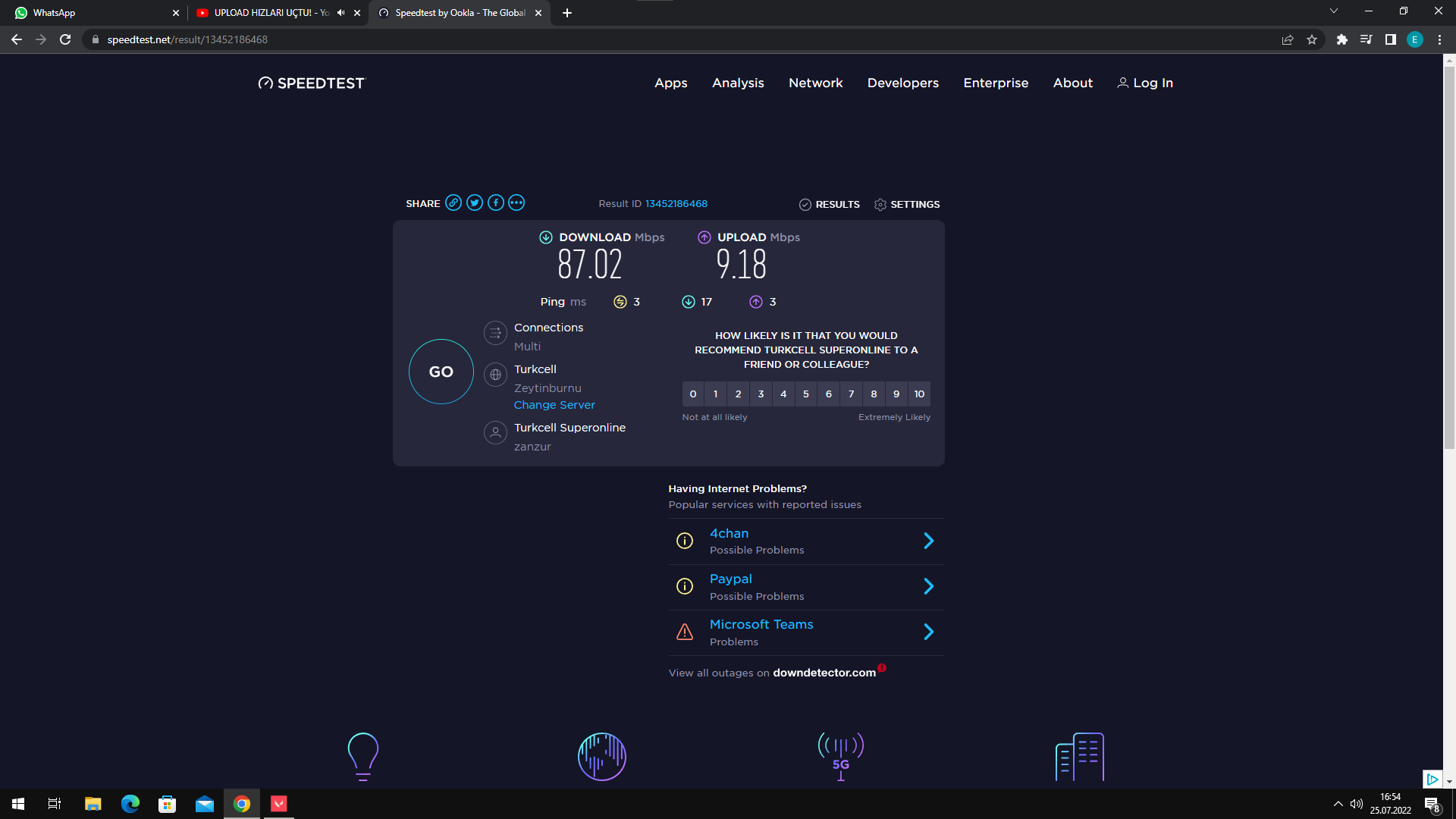Viewport: 1456px width, 819px height.
Task: Expand Paypal outage row chevron
Action: coord(929,586)
